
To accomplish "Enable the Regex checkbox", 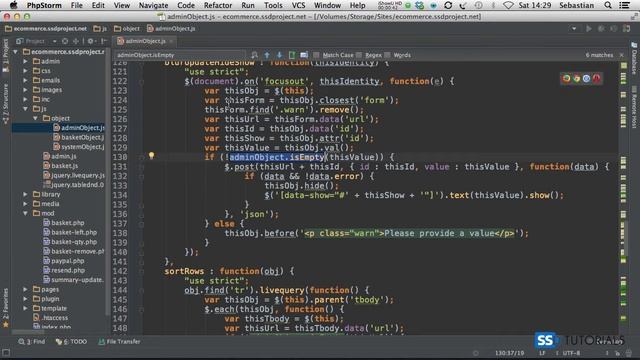I will pyautogui.click(x=359, y=55).
